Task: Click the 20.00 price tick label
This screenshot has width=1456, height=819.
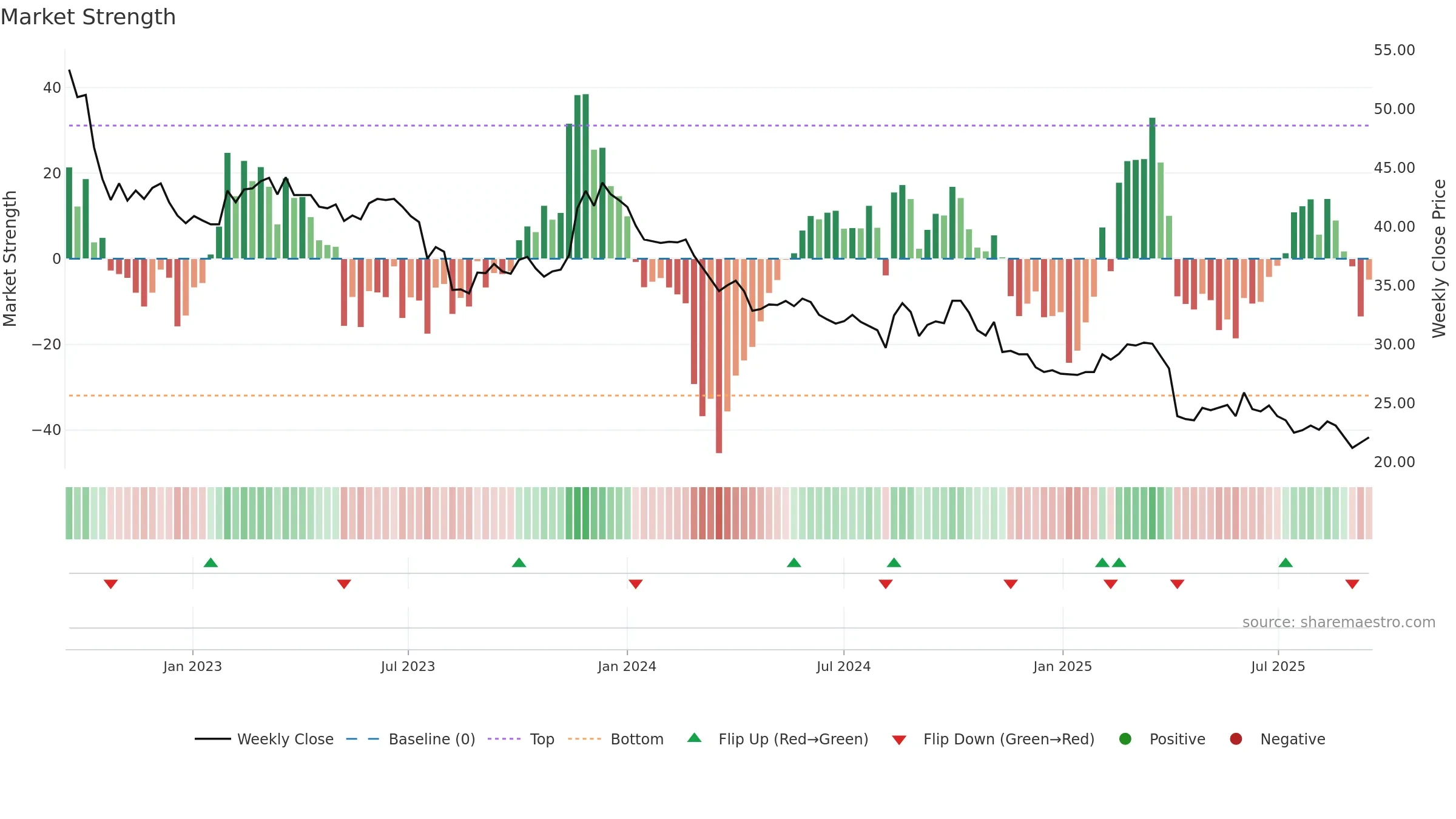Action: click(x=1394, y=462)
